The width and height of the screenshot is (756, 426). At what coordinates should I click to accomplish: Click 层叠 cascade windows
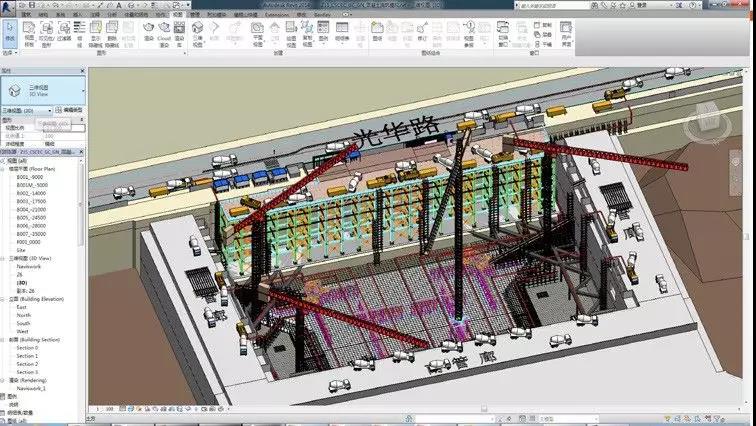(543, 34)
